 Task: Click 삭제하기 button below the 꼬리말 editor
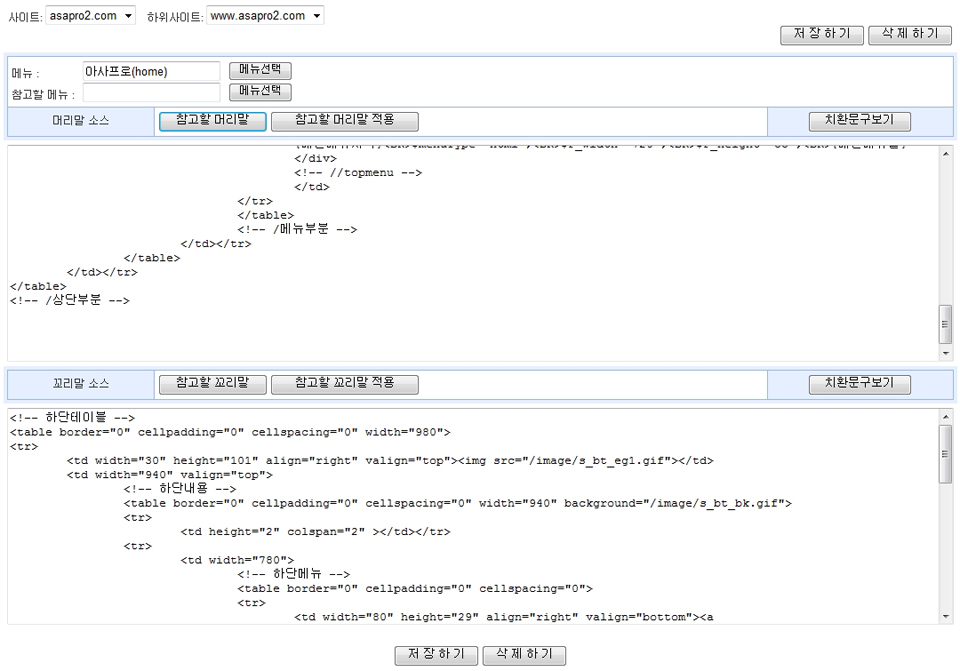coord(524,655)
